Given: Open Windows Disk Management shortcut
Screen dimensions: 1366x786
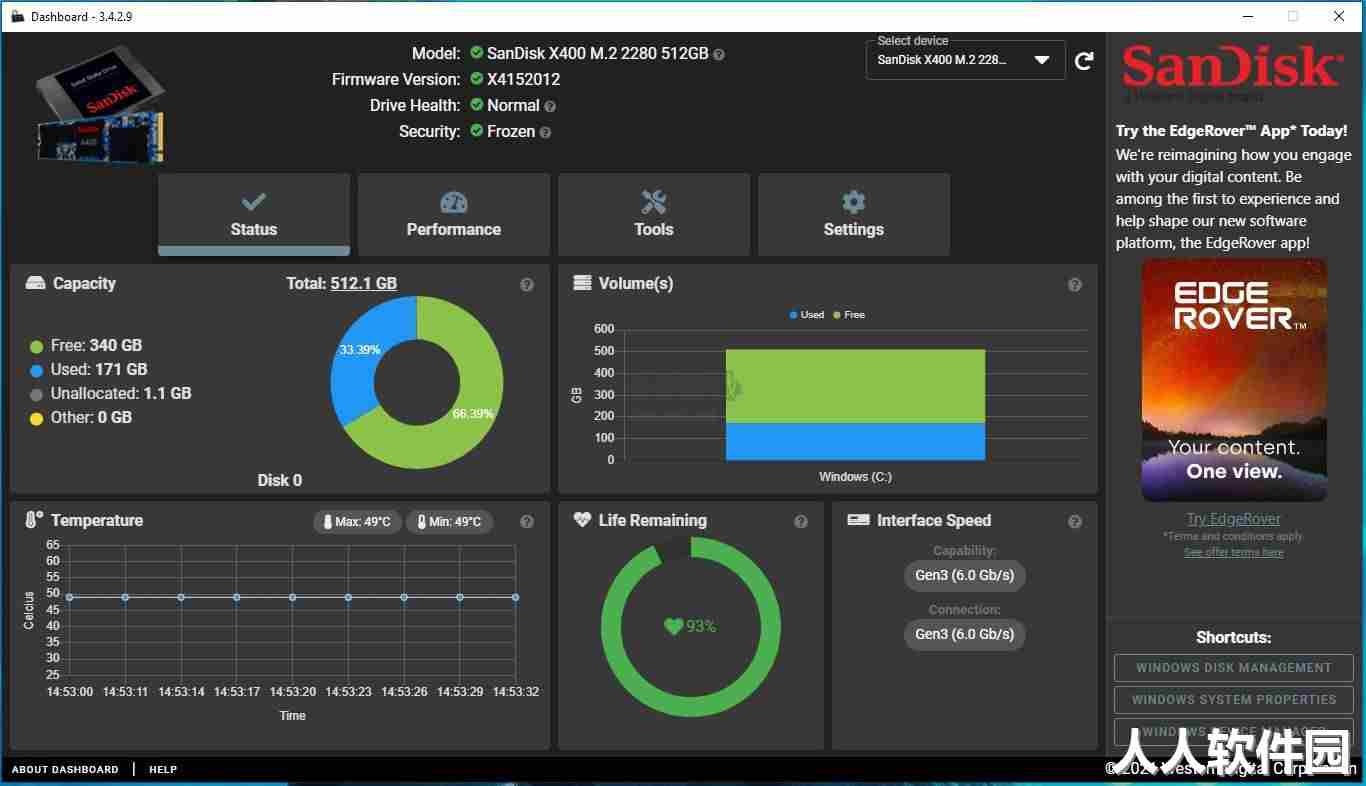Looking at the screenshot, I should [1234, 668].
